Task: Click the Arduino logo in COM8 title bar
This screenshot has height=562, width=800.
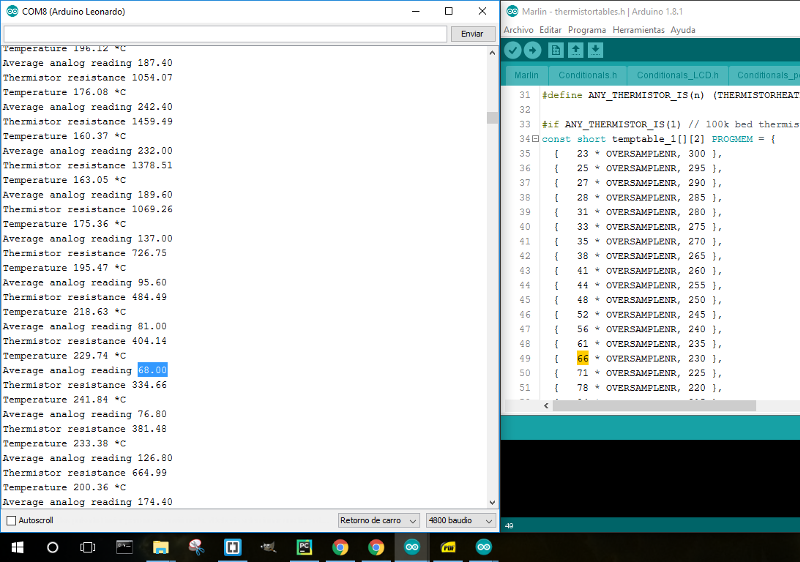Action: pos(12,11)
